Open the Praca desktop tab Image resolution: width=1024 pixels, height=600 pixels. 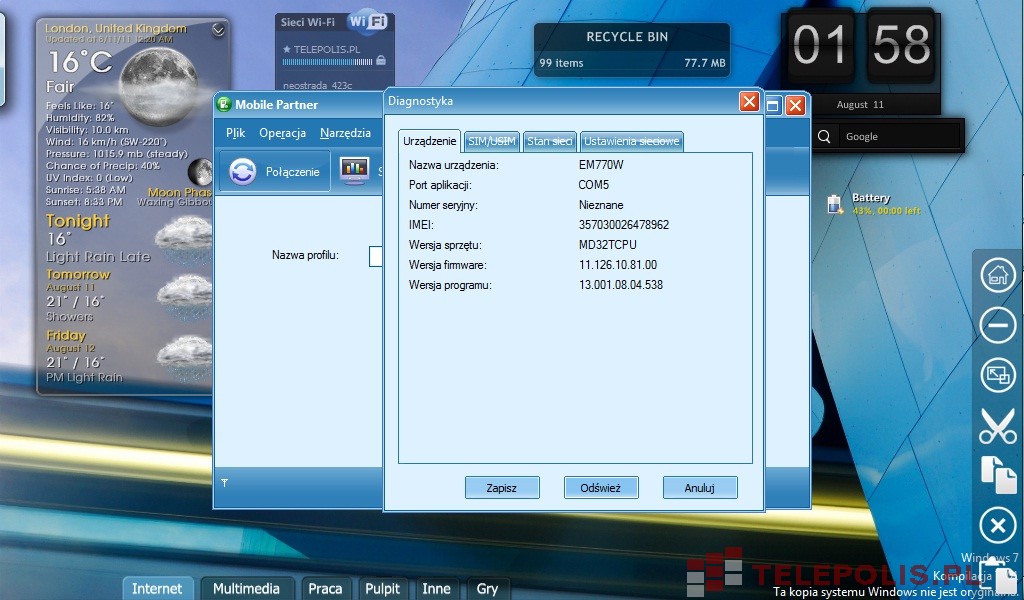click(x=325, y=588)
